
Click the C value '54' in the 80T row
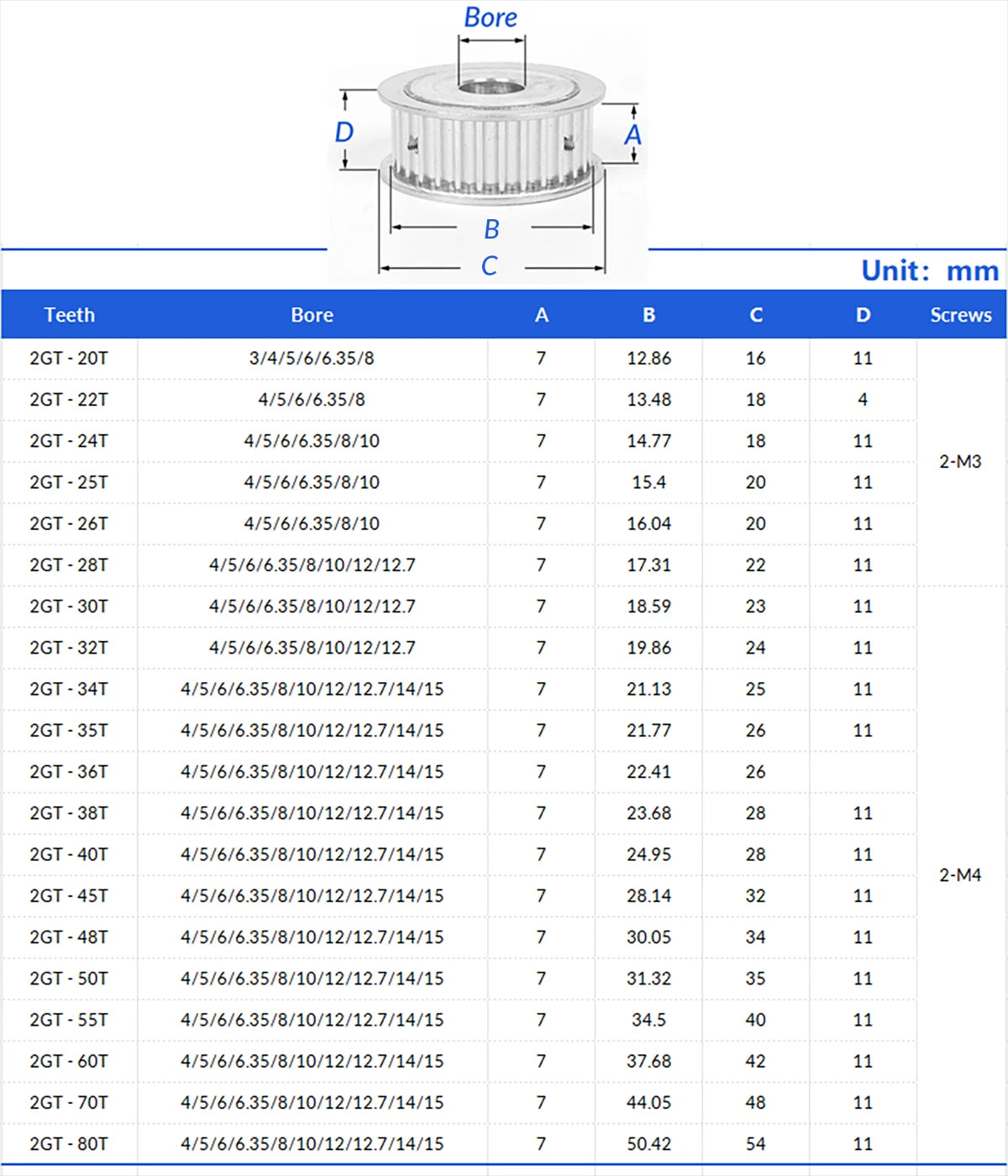point(756,1144)
